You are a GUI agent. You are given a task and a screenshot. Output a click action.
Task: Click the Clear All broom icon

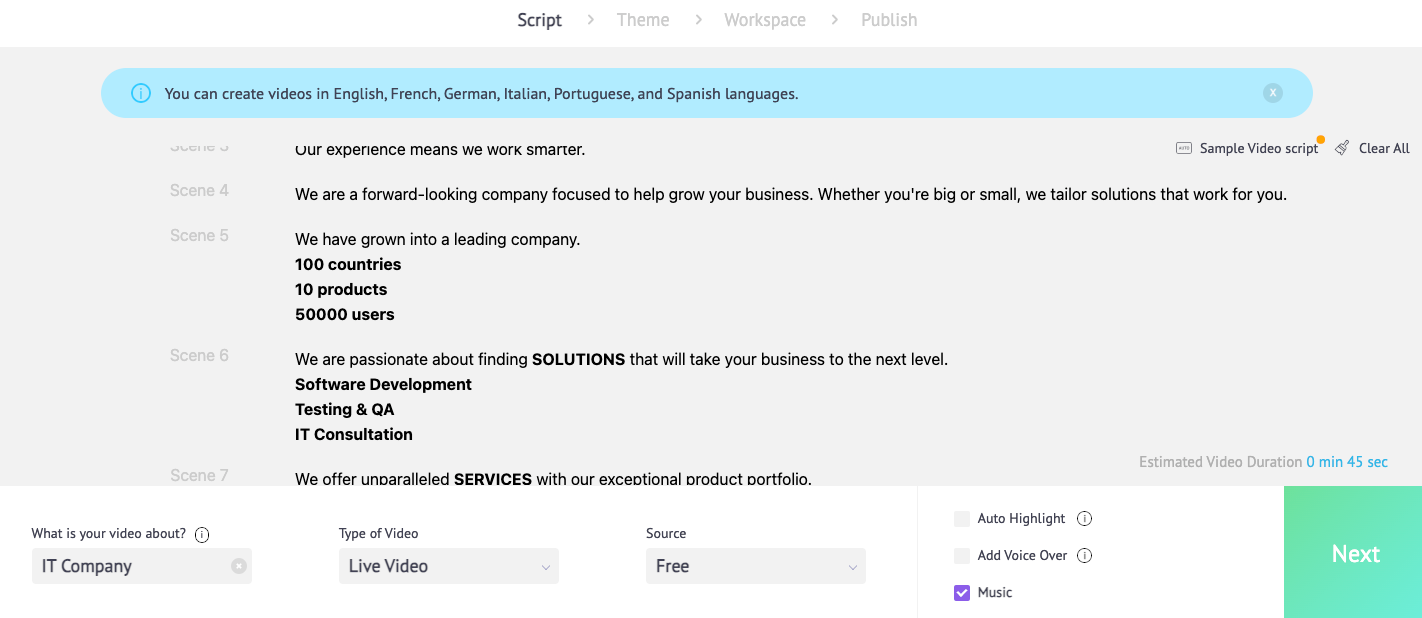pos(1342,148)
